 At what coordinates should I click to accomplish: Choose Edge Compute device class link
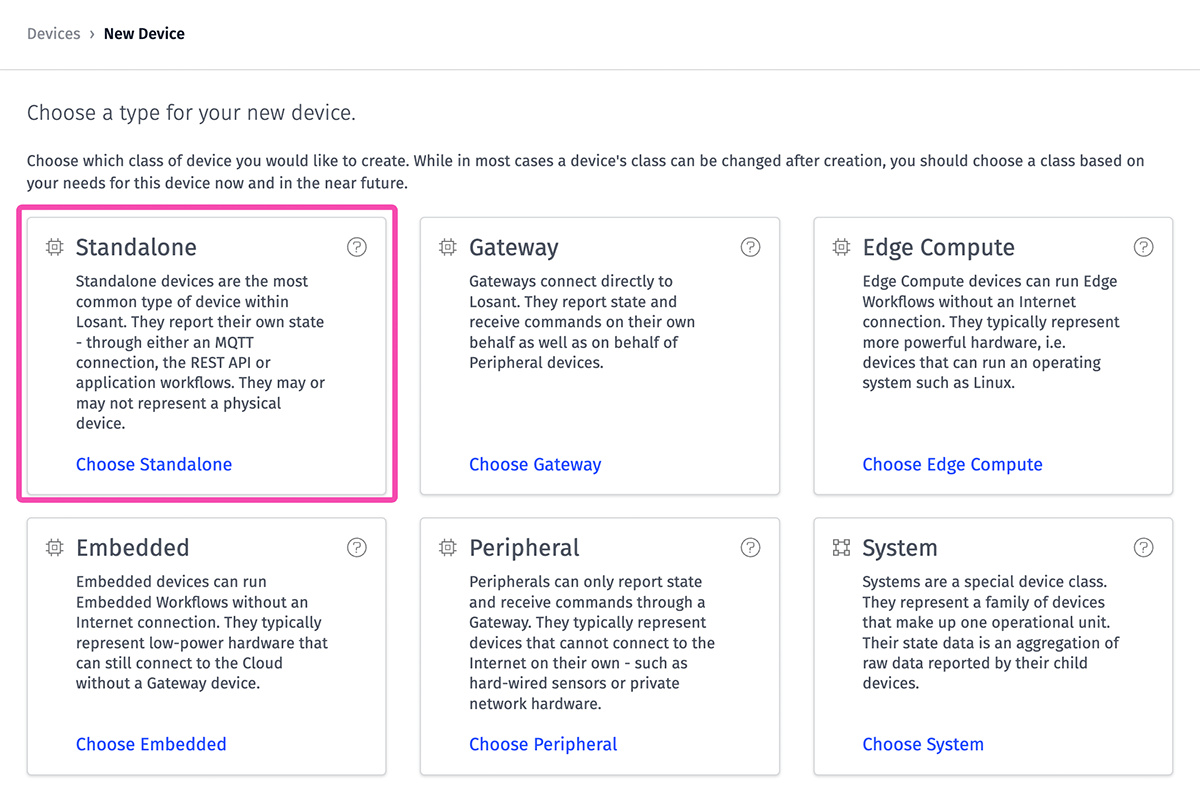tap(952, 464)
